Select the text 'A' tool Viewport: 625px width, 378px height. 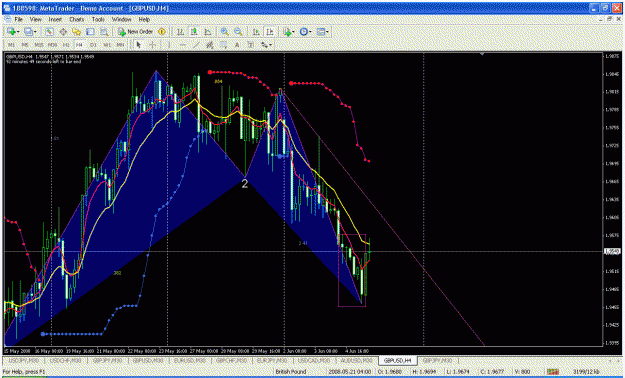tap(237, 45)
